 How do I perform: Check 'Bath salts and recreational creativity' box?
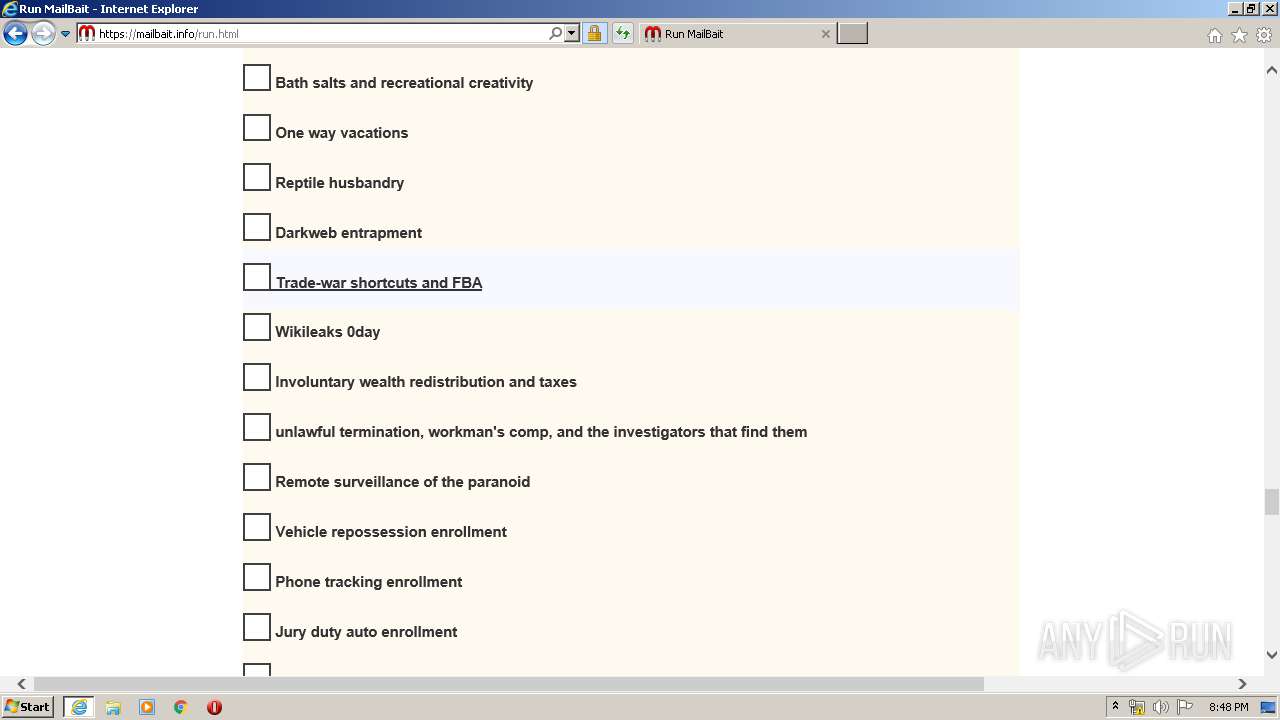click(x=257, y=78)
